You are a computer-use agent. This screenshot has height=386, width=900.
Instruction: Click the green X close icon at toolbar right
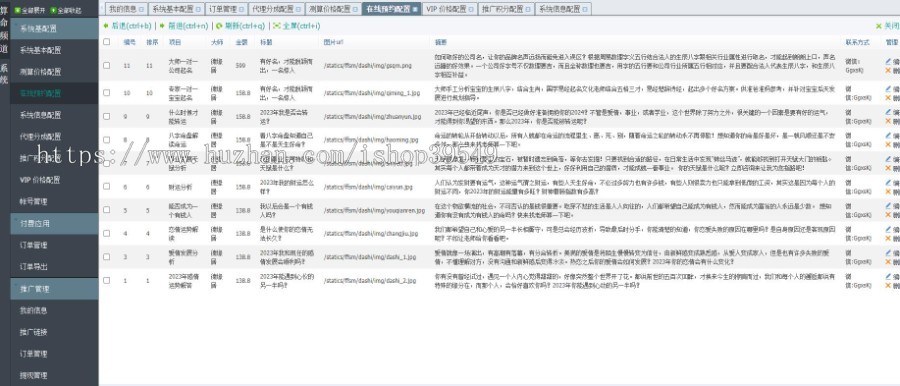(x=879, y=26)
